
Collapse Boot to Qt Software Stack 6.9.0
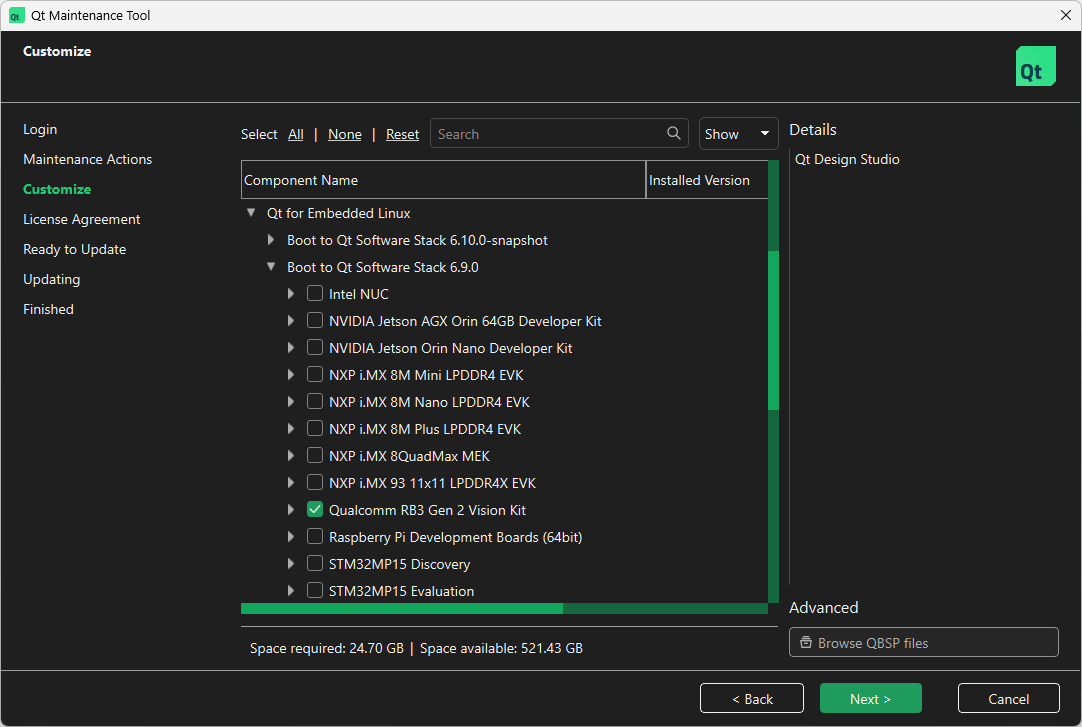[271, 267]
